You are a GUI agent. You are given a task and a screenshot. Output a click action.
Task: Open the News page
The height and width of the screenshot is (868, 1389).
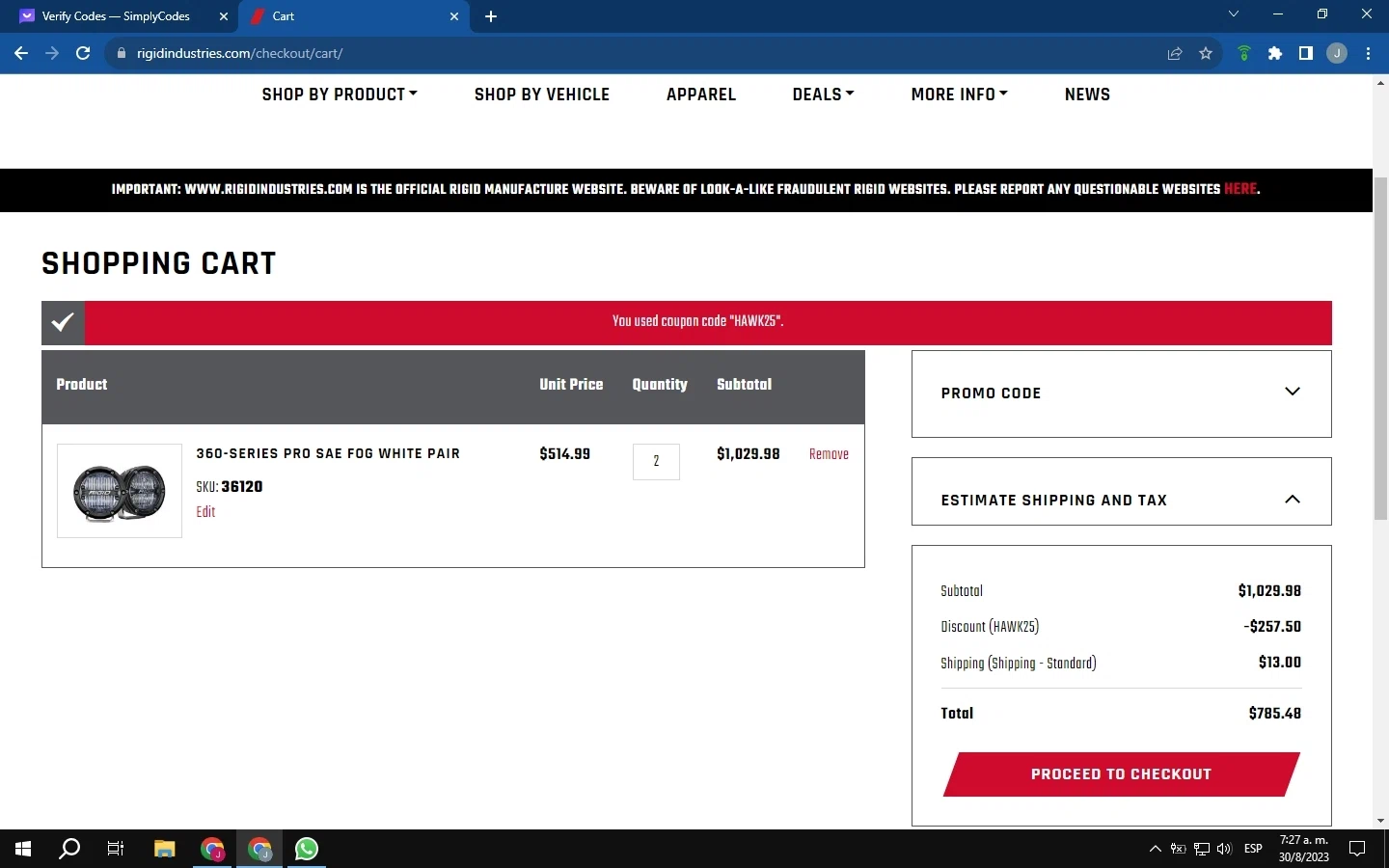coord(1087,95)
